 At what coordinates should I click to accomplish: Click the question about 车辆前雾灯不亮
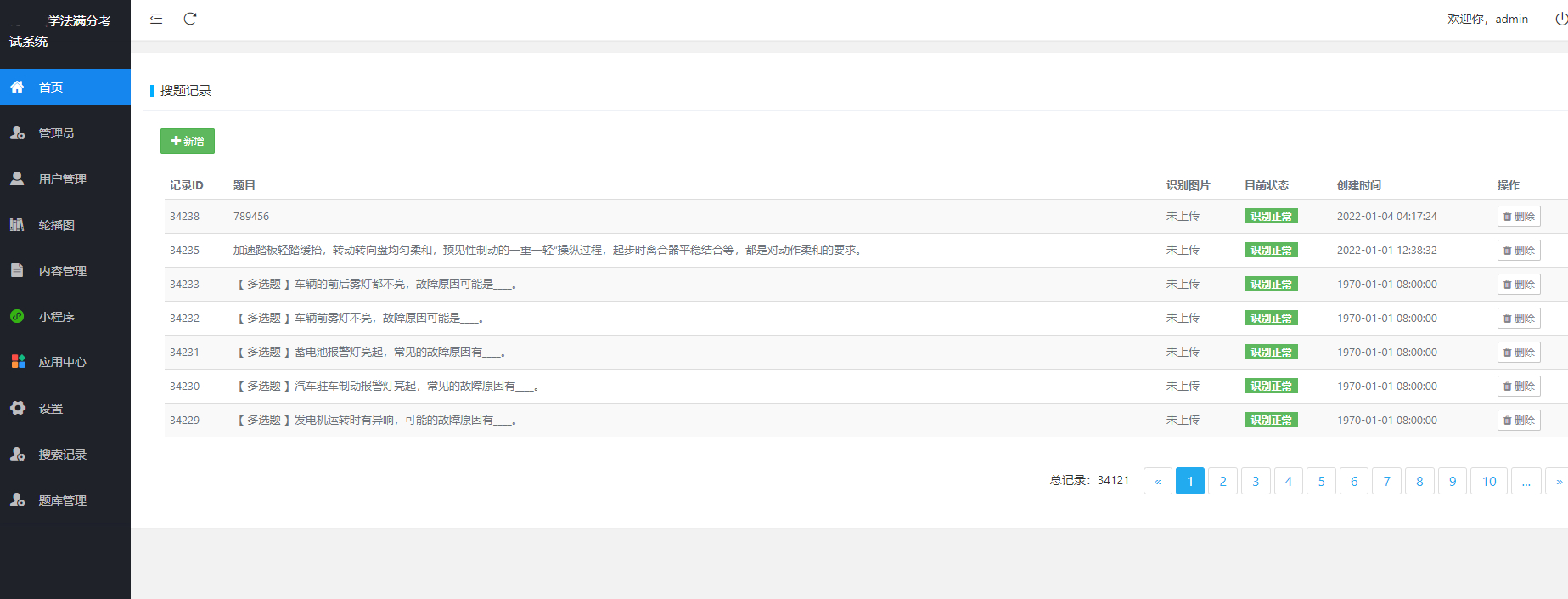(x=359, y=319)
